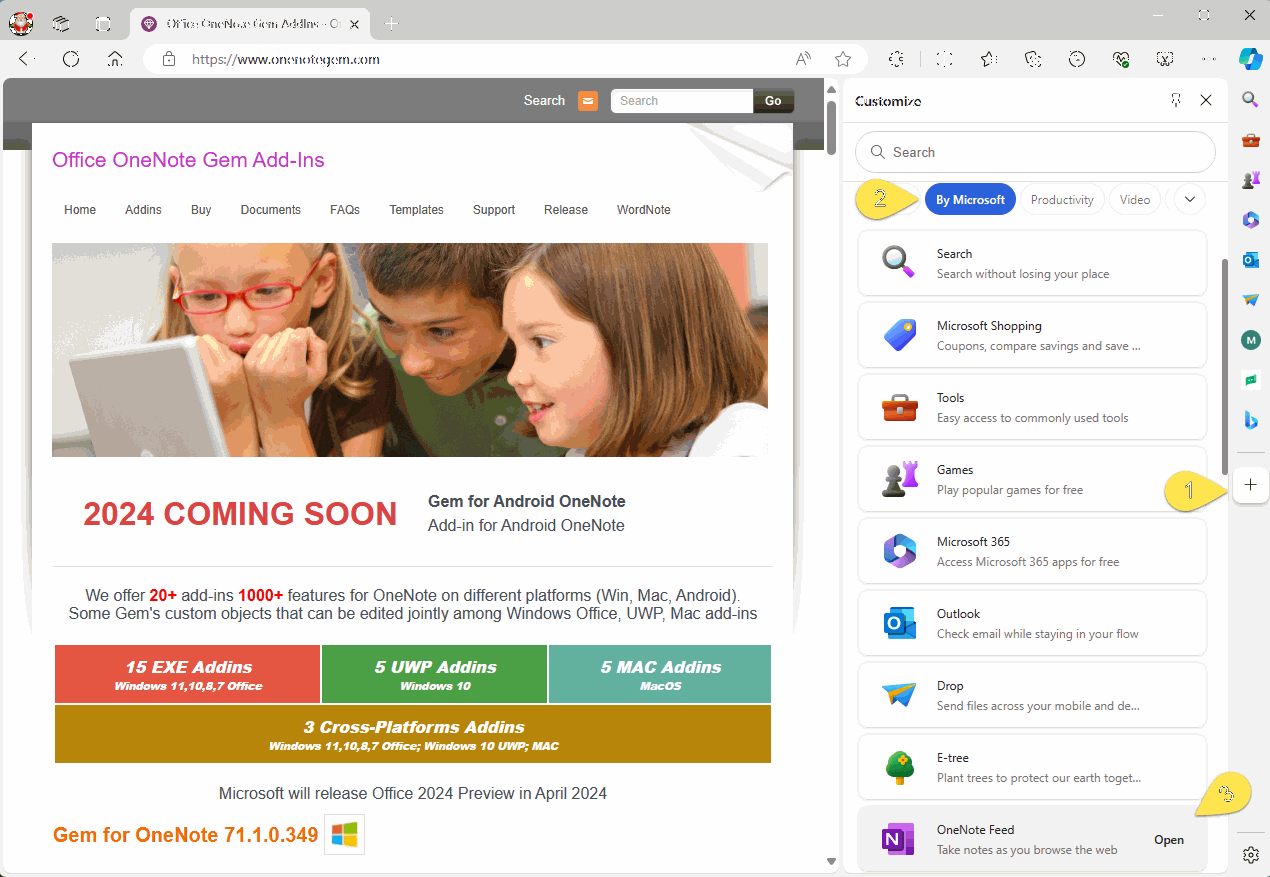Open the Addins navigation link
This screenshot has width=1270, height=877.
143,210
